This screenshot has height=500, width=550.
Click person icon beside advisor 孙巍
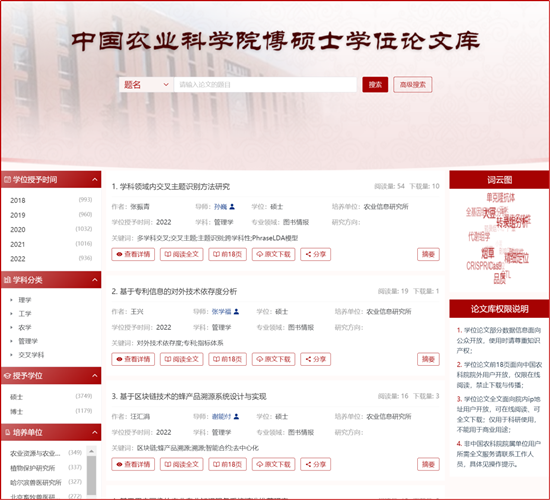(232, 207)
